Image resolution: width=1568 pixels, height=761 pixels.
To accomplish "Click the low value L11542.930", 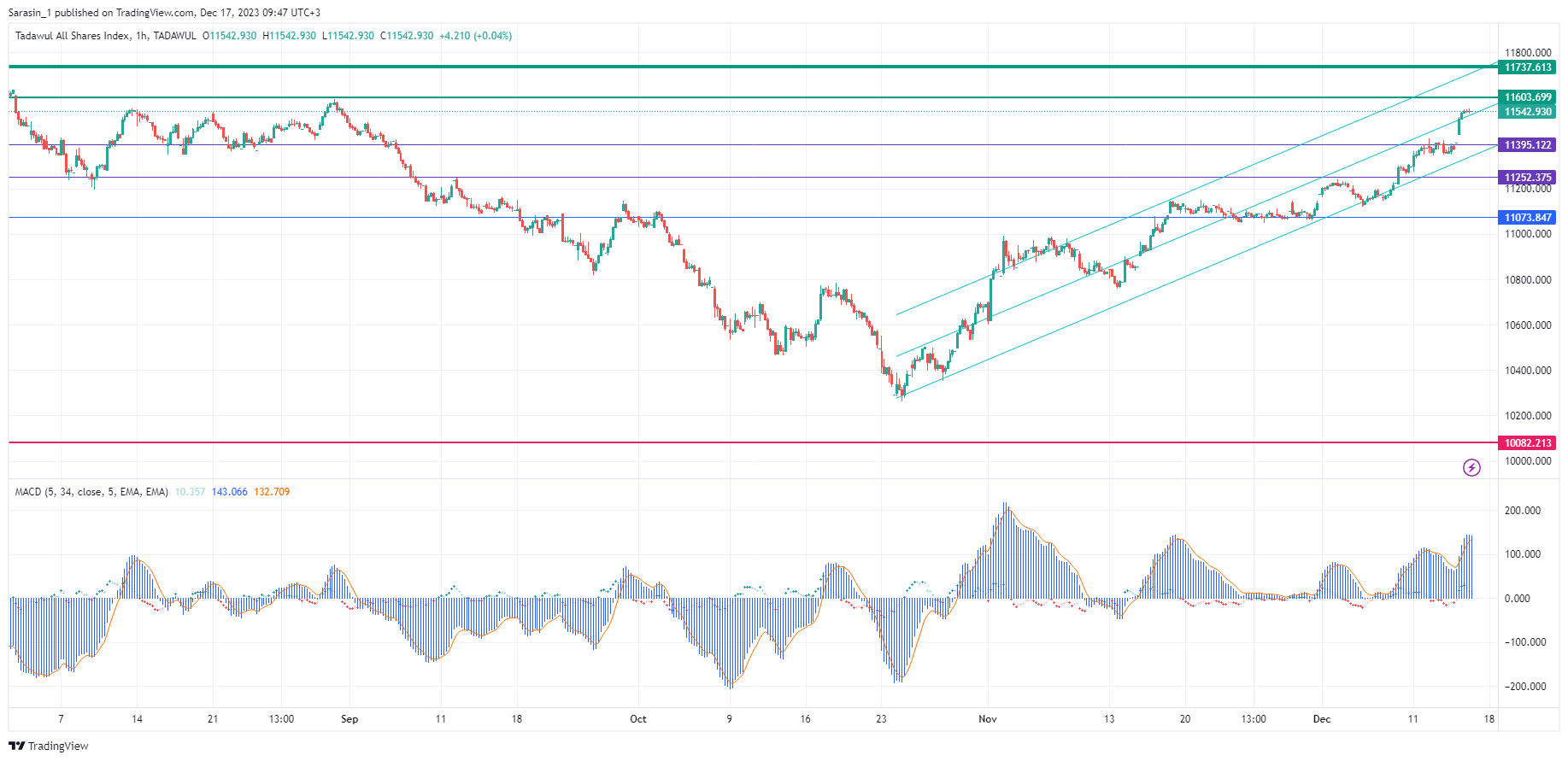I will click(x=349, y=36).
